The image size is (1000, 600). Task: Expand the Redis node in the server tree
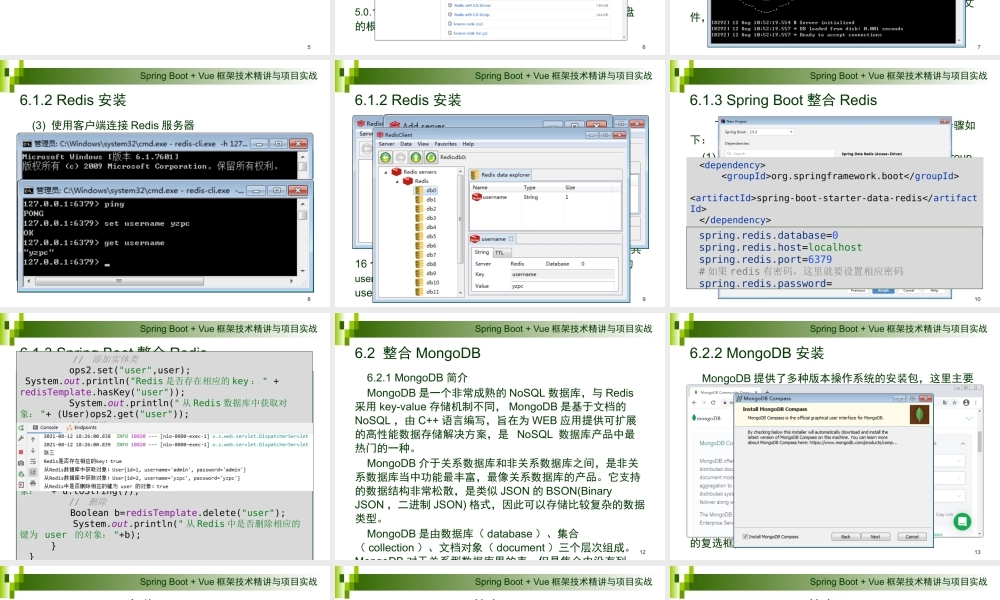click(x=397, y=181)
